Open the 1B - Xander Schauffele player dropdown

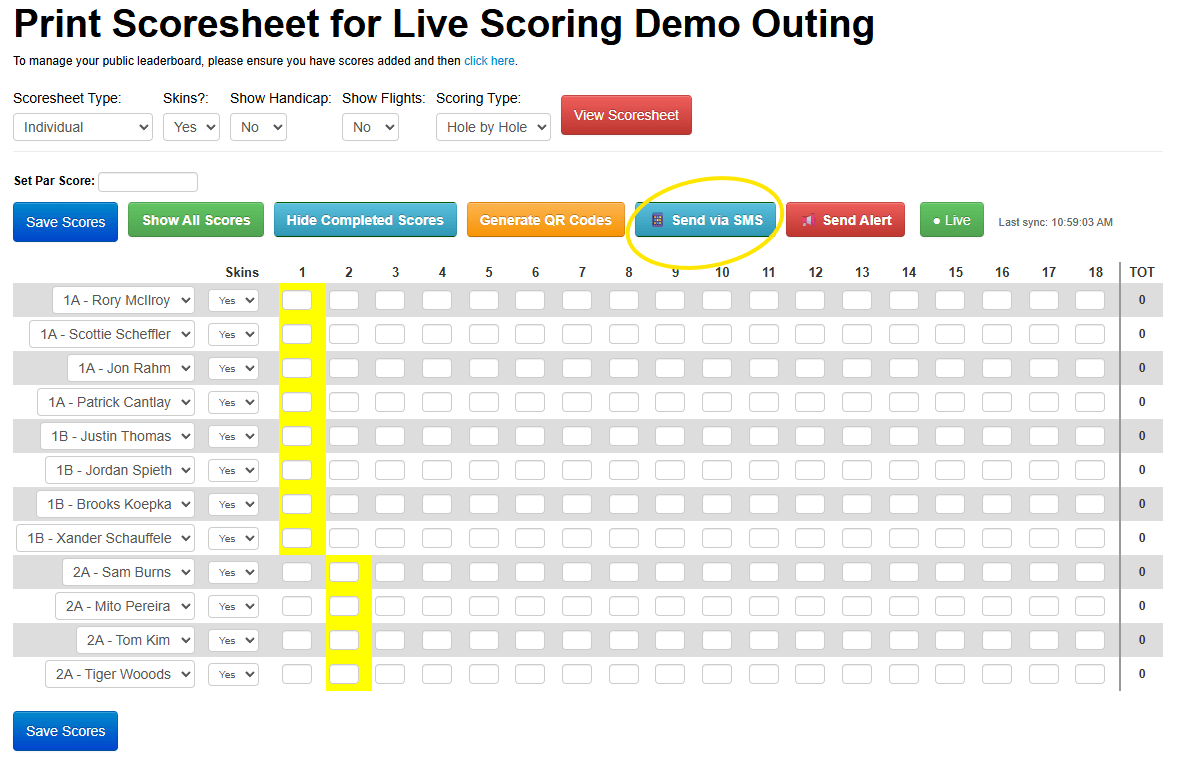pyautogui.click(x=106, y=538)
